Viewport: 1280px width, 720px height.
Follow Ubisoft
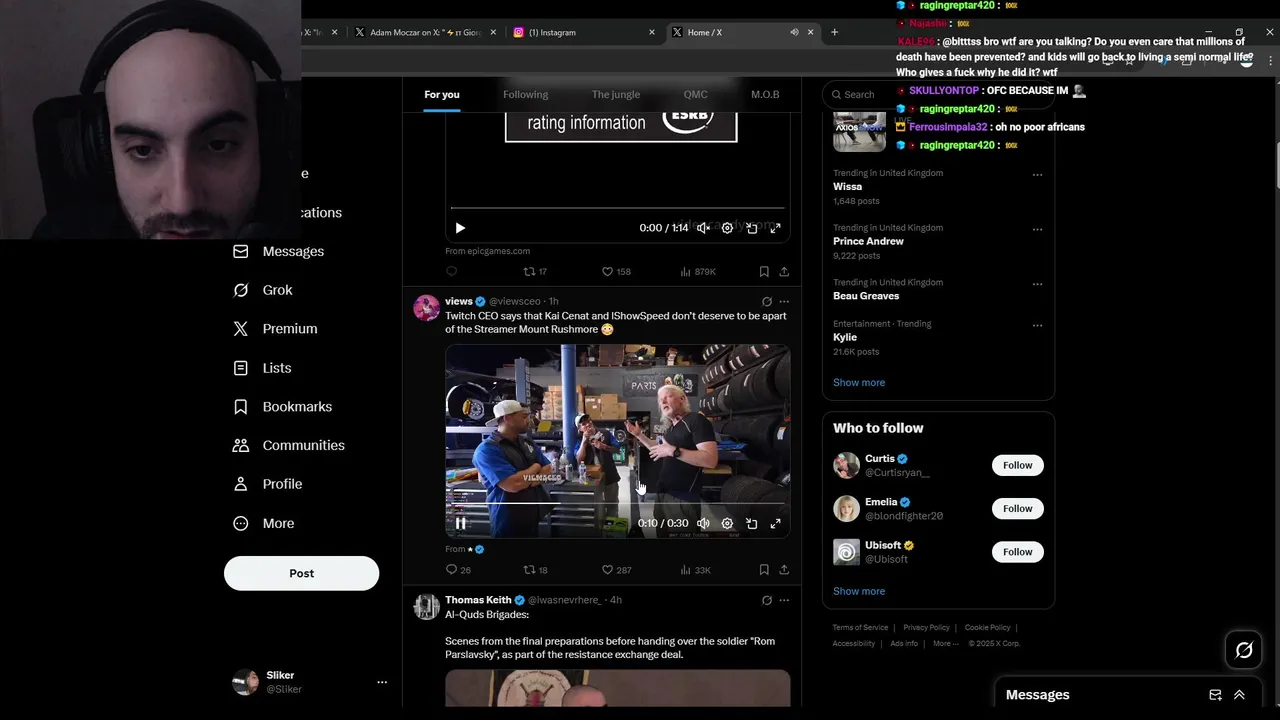coord(1017,552)
